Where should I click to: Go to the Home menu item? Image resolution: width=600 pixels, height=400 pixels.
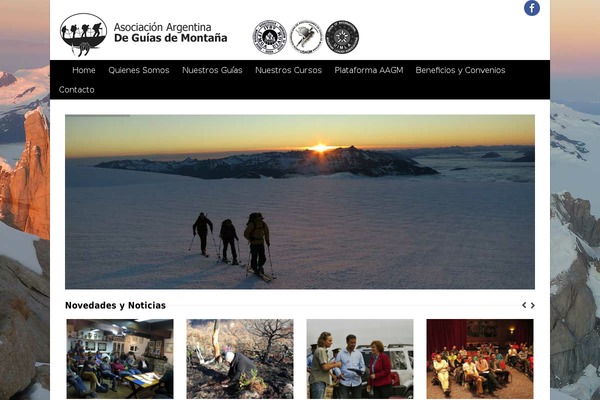click(x=84, y=70)
